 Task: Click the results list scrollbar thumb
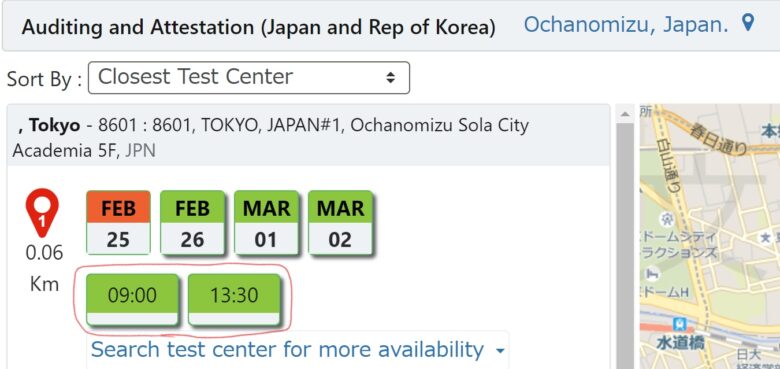(x=625, y=246)
